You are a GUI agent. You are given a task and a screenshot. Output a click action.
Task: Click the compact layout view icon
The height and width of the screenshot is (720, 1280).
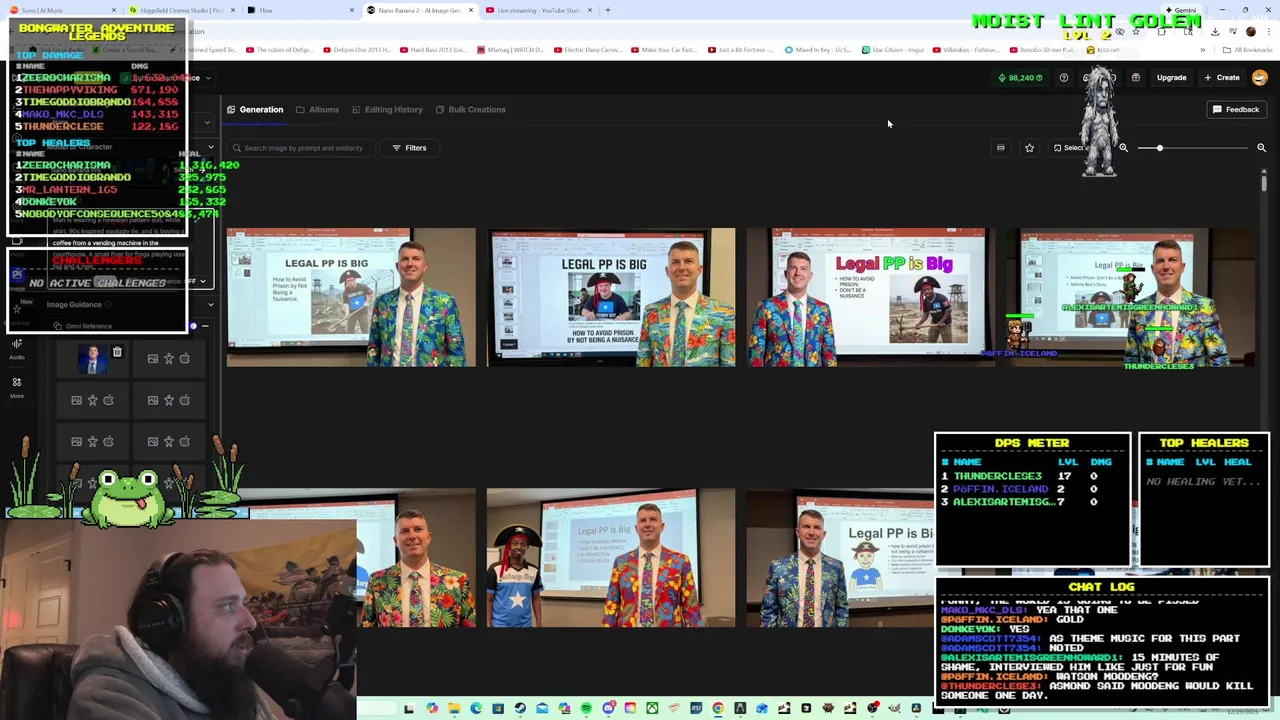pos(1000,148)
